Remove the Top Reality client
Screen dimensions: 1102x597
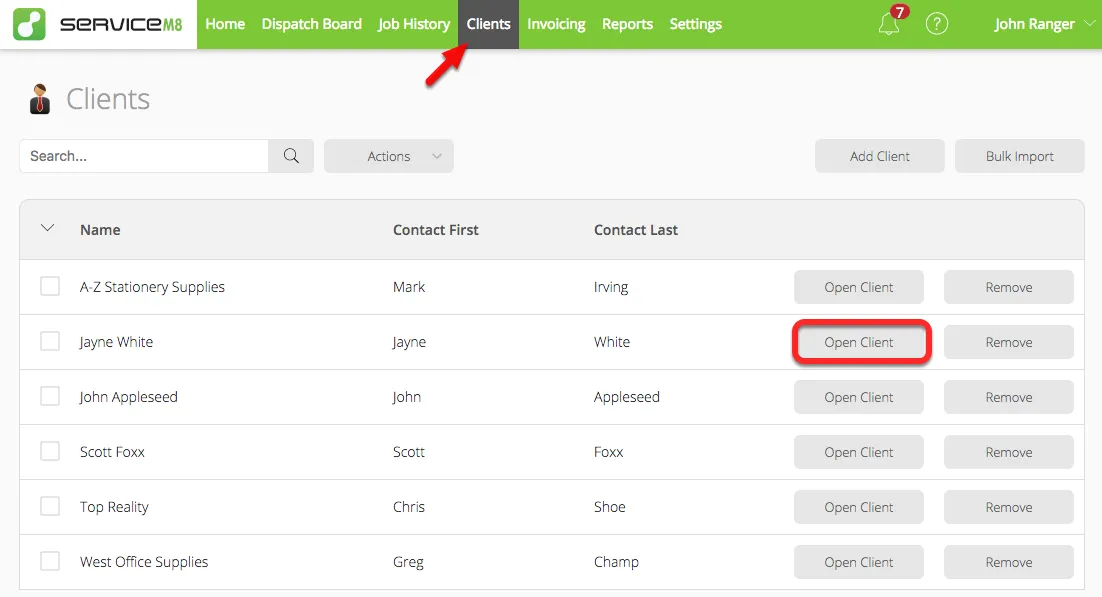pos(1008,507)
